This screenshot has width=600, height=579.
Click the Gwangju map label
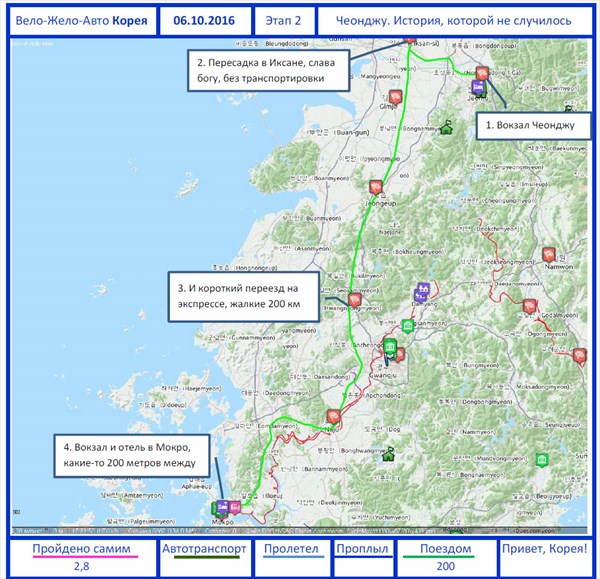383,376
